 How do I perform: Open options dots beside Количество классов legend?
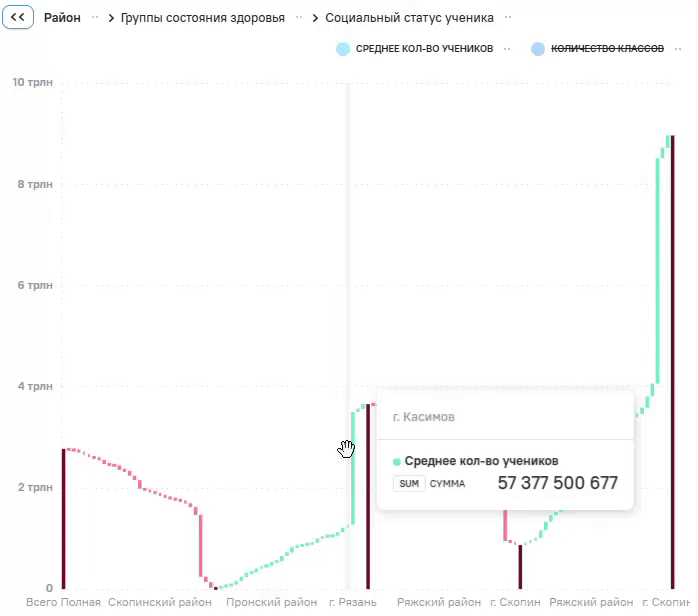(678, 49)
